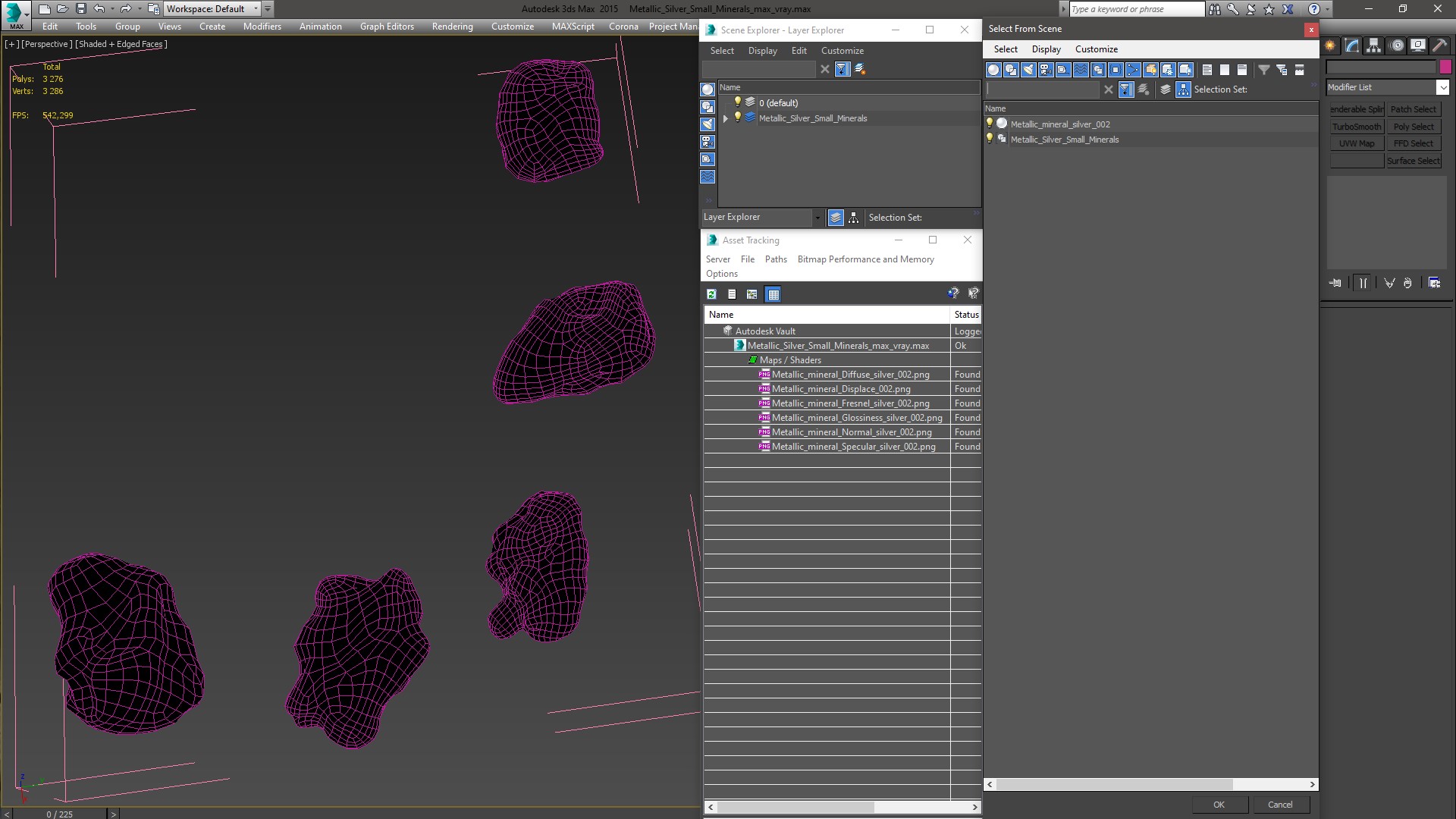Click the UVW Map modifier button
Screen dimensions: 1456x819
pos(1357,143)
